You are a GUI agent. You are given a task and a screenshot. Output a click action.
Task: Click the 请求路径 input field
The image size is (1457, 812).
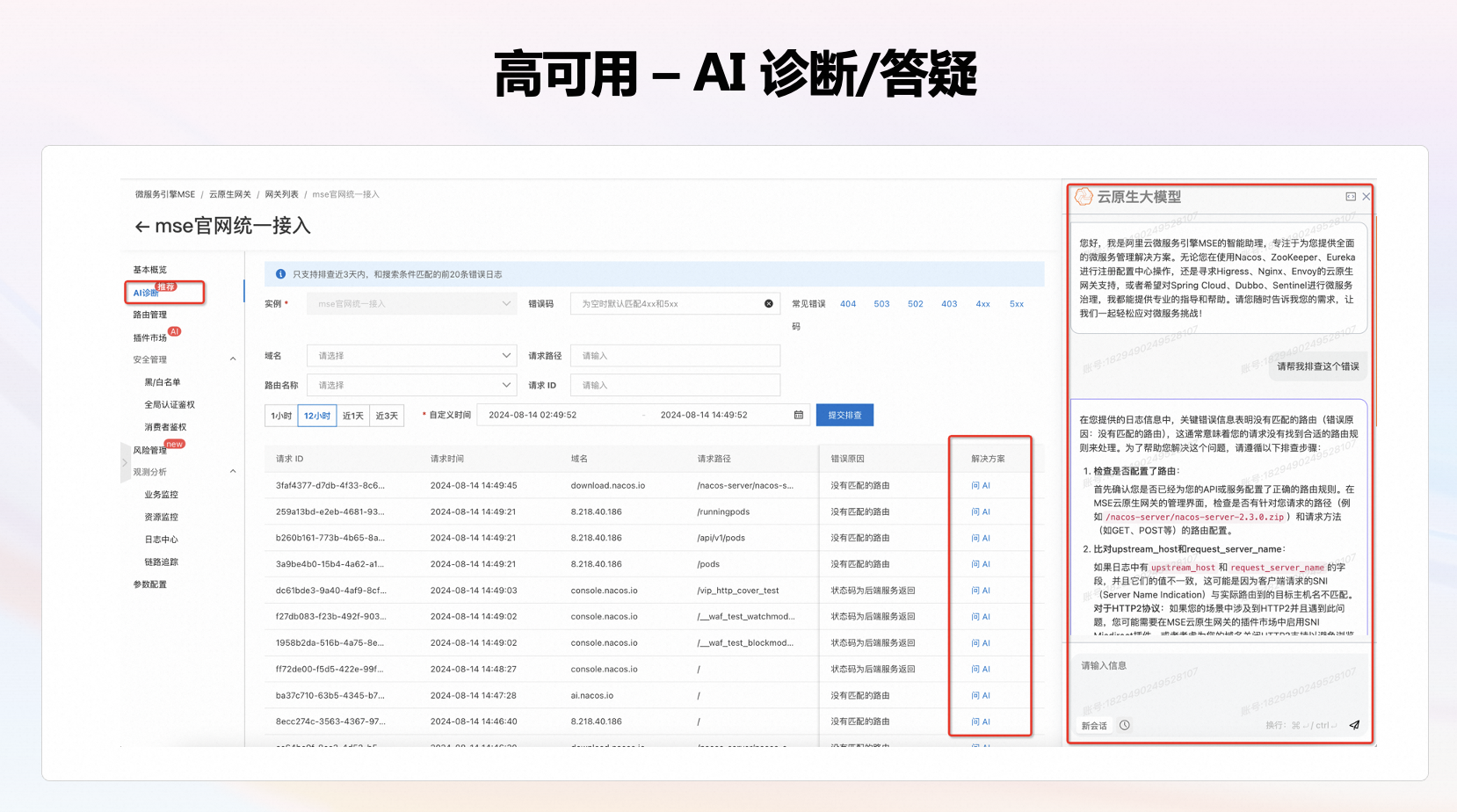[675, 356]
